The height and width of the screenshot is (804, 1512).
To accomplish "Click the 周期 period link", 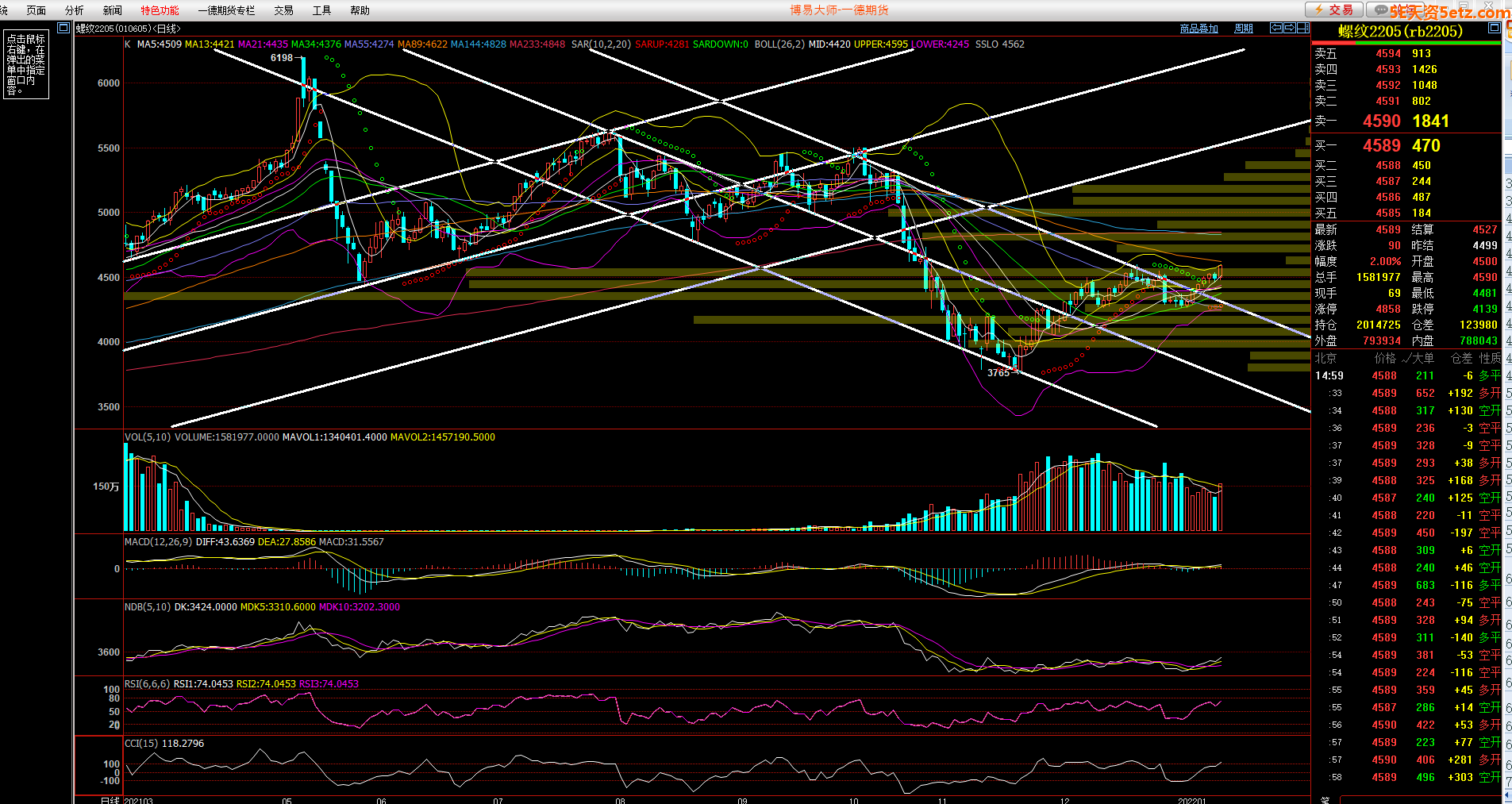I will click(1244, 29).
